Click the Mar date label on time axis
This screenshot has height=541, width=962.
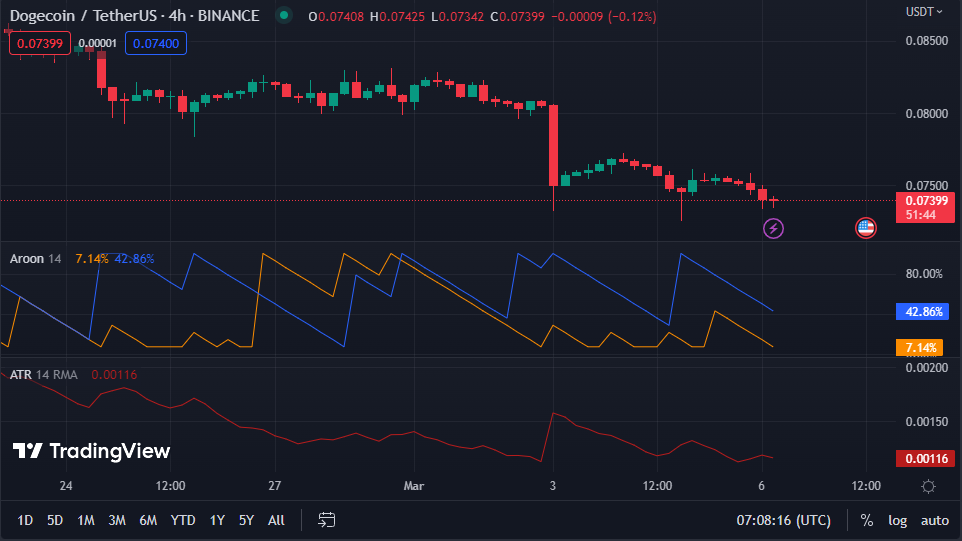click(414, 486)
